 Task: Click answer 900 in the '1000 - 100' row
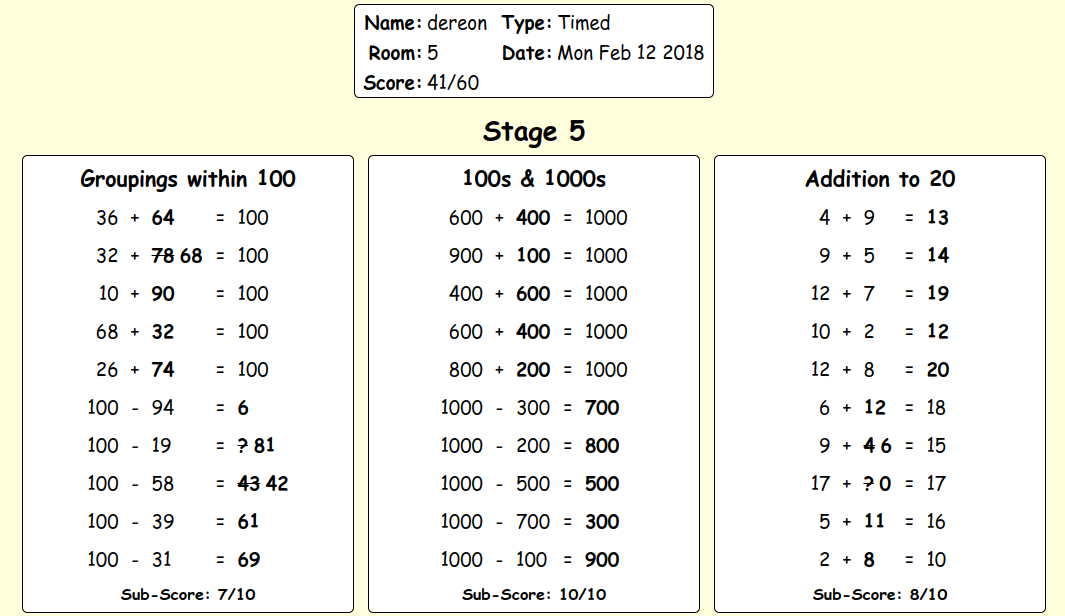[602, 560]
